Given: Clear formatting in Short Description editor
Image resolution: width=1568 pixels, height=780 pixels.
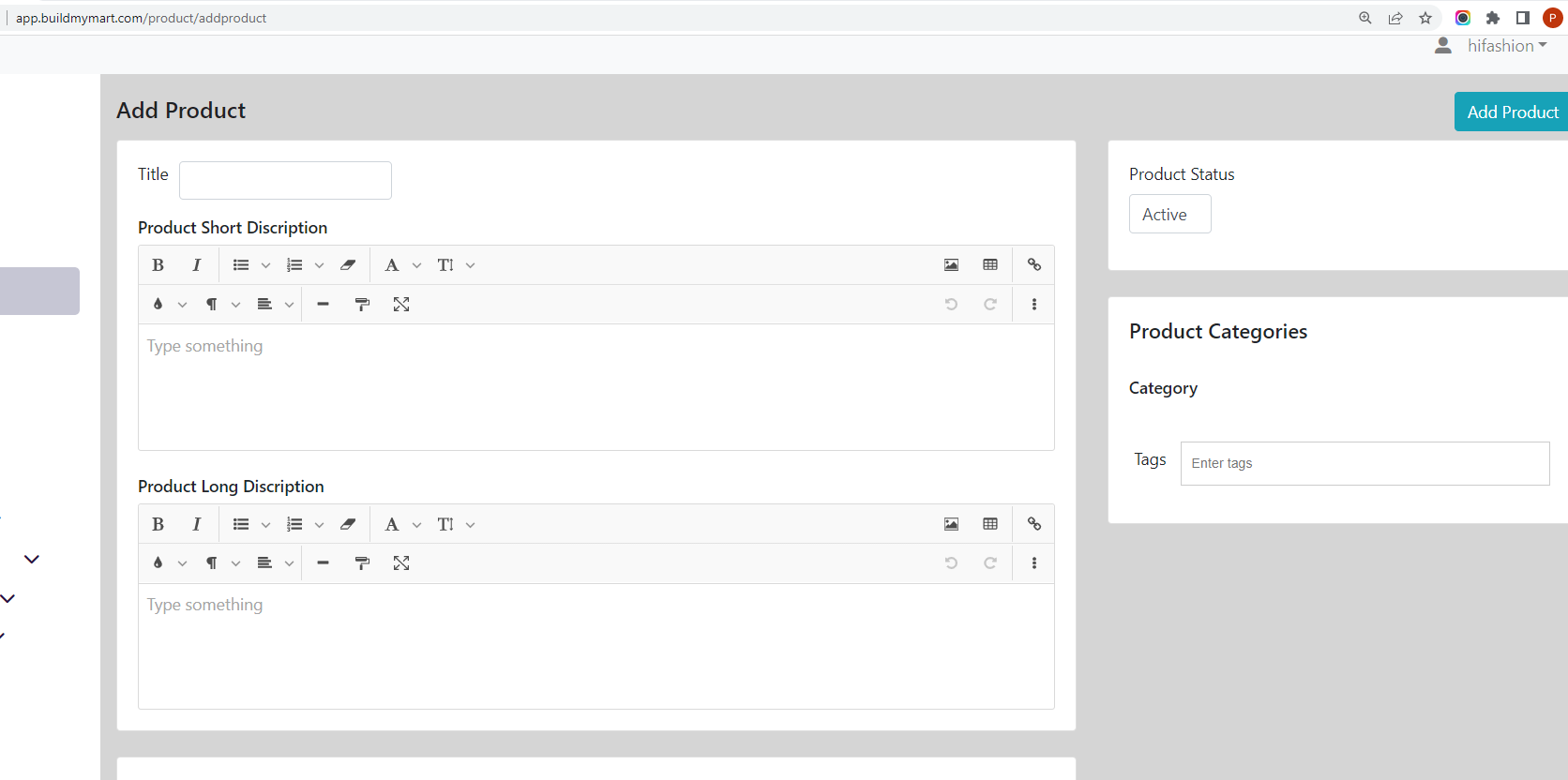Looking at the screenshot, I should pos(348,265).
